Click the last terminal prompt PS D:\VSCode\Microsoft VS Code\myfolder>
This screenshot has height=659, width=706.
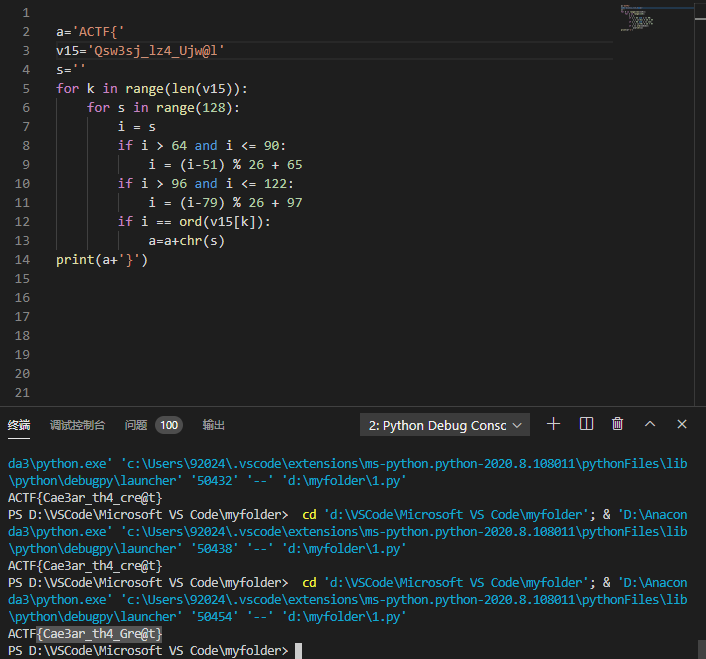tap(148, 651)
